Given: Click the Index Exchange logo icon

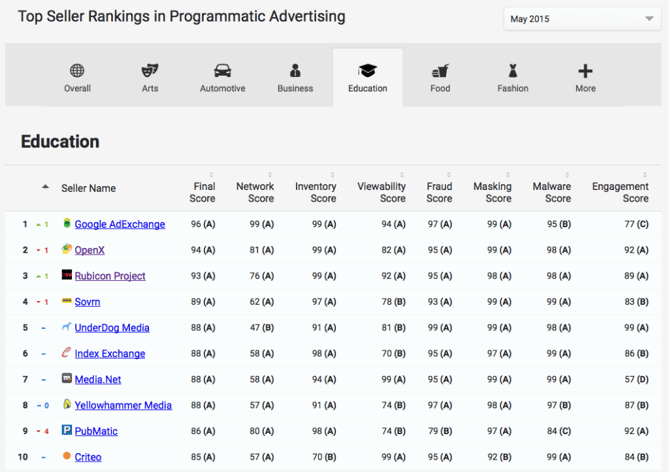Looking at the screenshot, I should click(x=66, y=352).
